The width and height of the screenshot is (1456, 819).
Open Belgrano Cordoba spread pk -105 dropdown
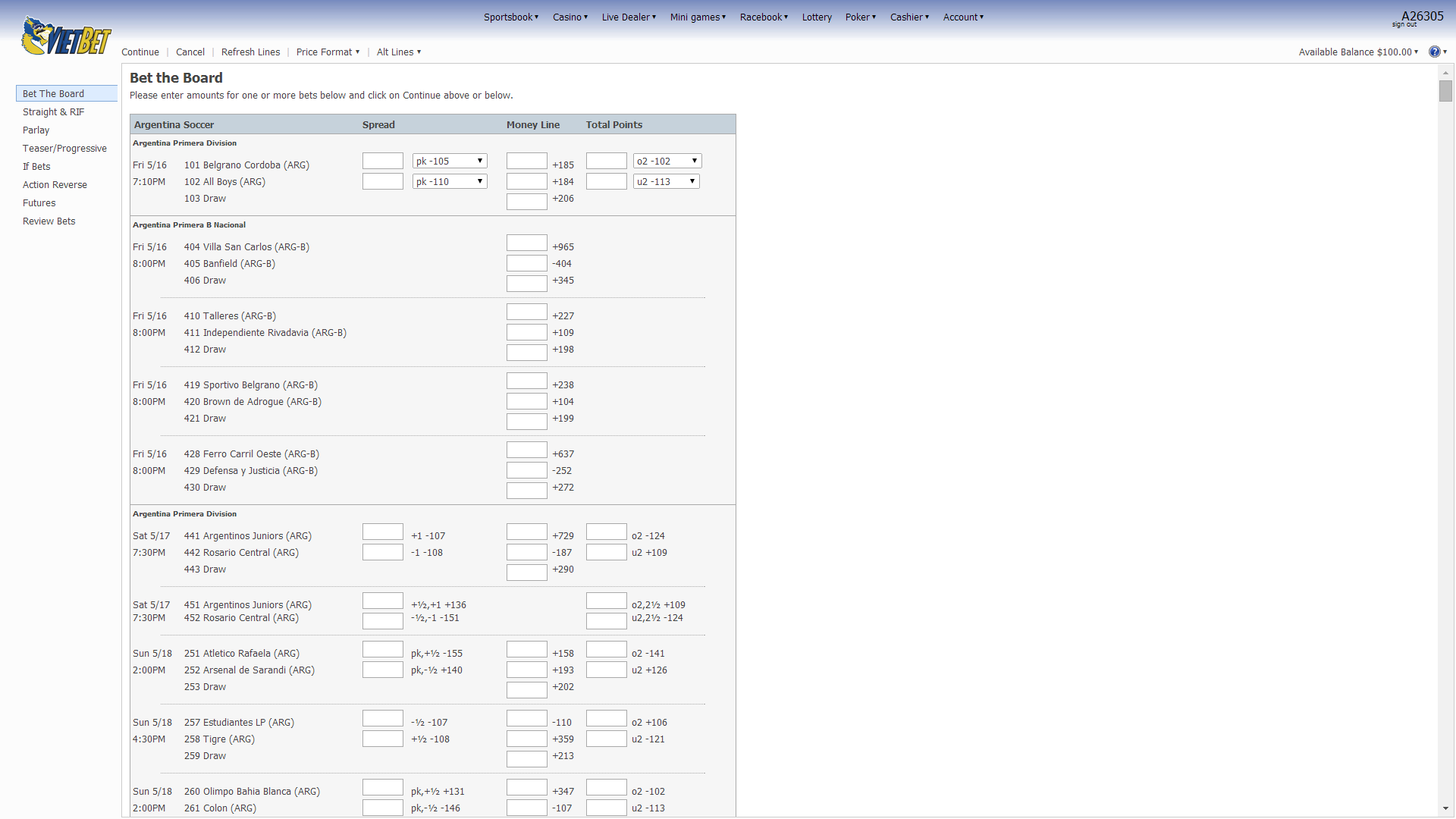pos(450,161)
